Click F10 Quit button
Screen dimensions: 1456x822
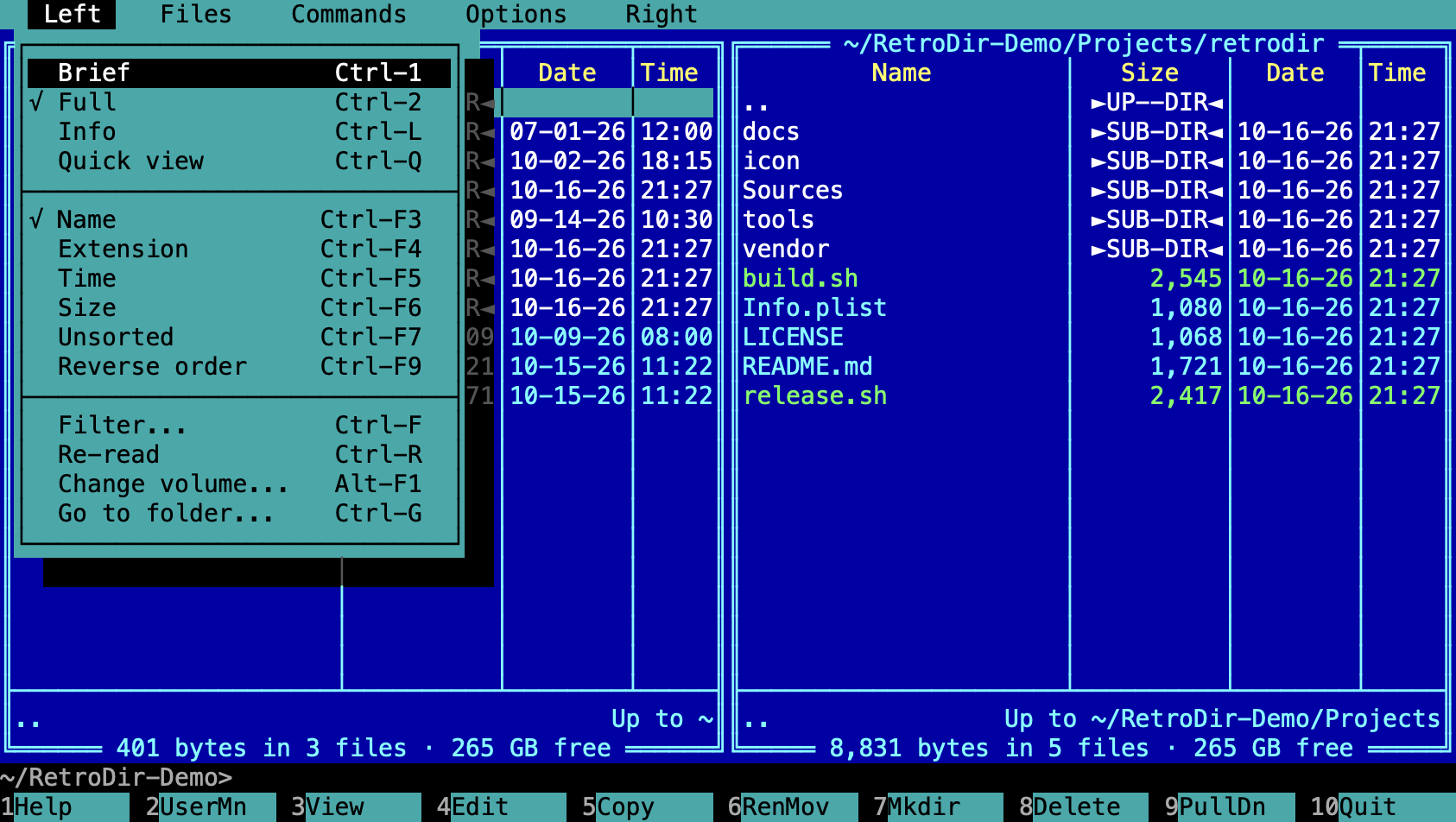tap(1383, 807)
